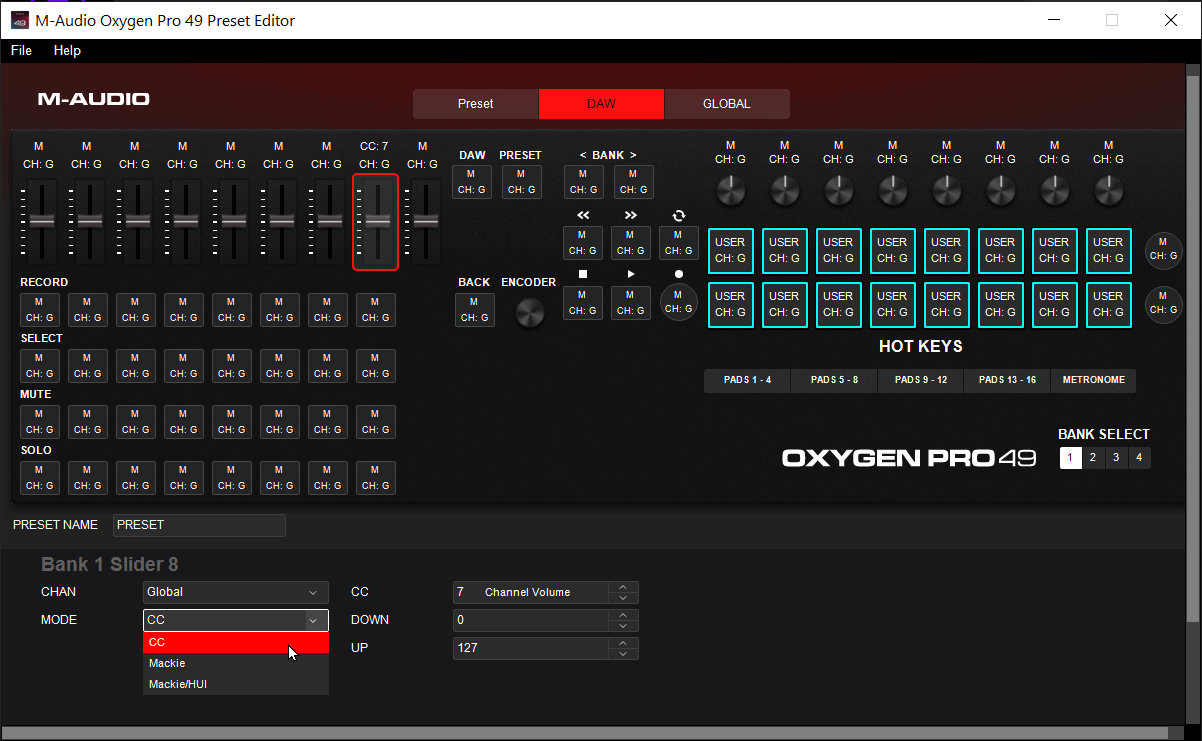Pick the fourth knob in the top row
Screen dimensions: 1202x741
pos(893,188)
